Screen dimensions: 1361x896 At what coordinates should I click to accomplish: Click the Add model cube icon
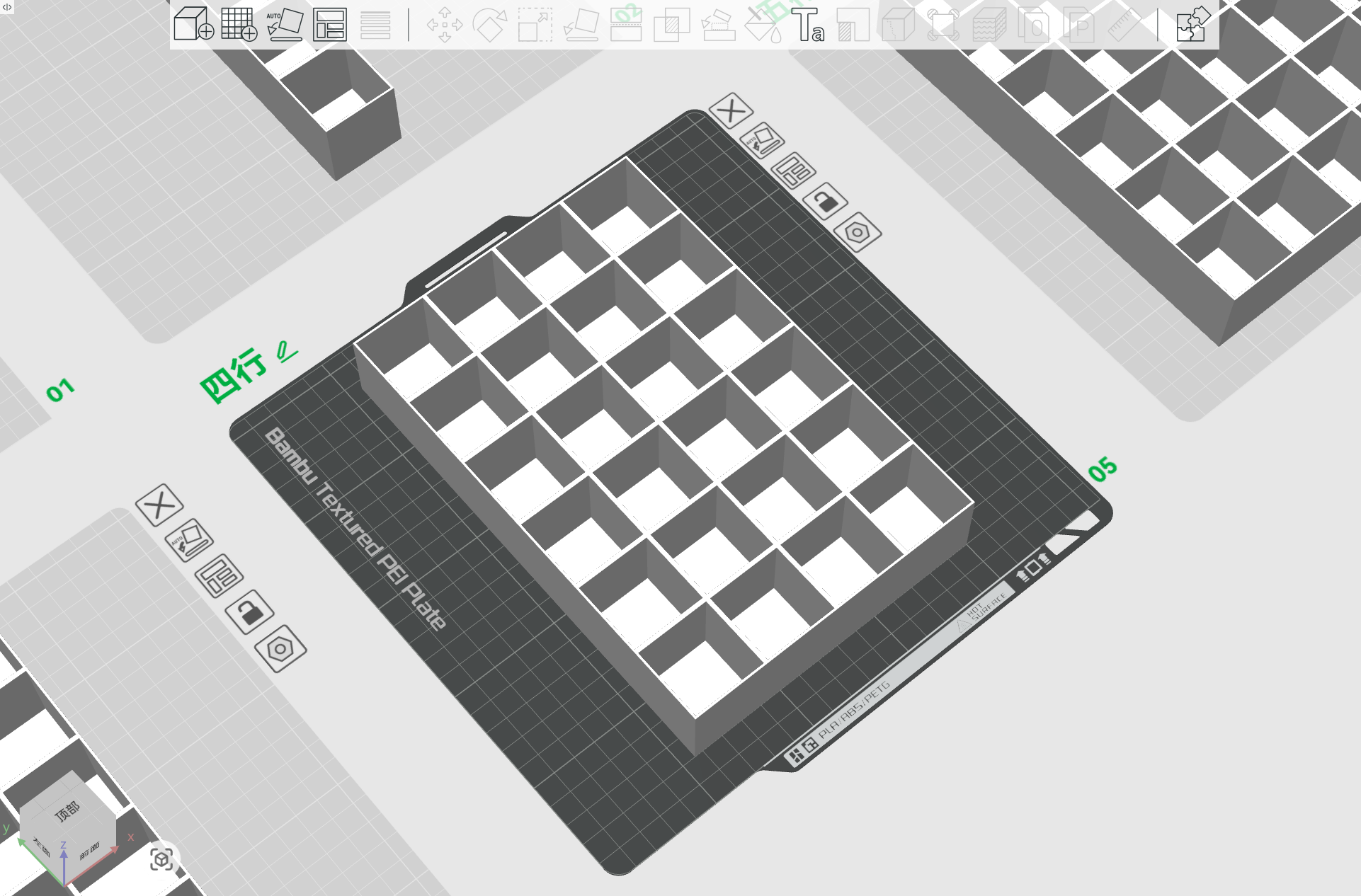[x=193, y=24]
